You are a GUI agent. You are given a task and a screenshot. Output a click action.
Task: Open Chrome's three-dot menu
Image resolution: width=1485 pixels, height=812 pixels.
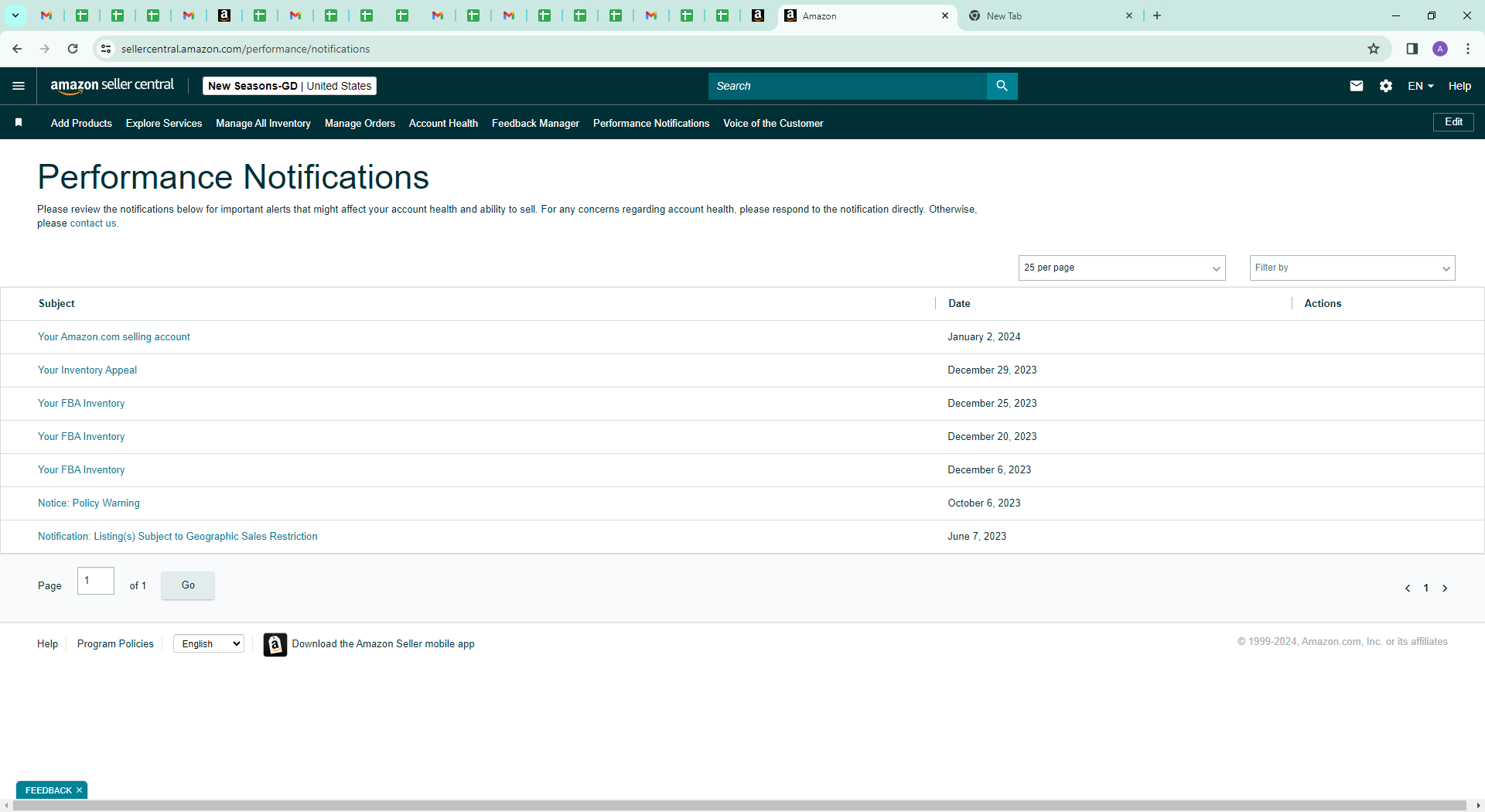click(x=1468, y=49)
